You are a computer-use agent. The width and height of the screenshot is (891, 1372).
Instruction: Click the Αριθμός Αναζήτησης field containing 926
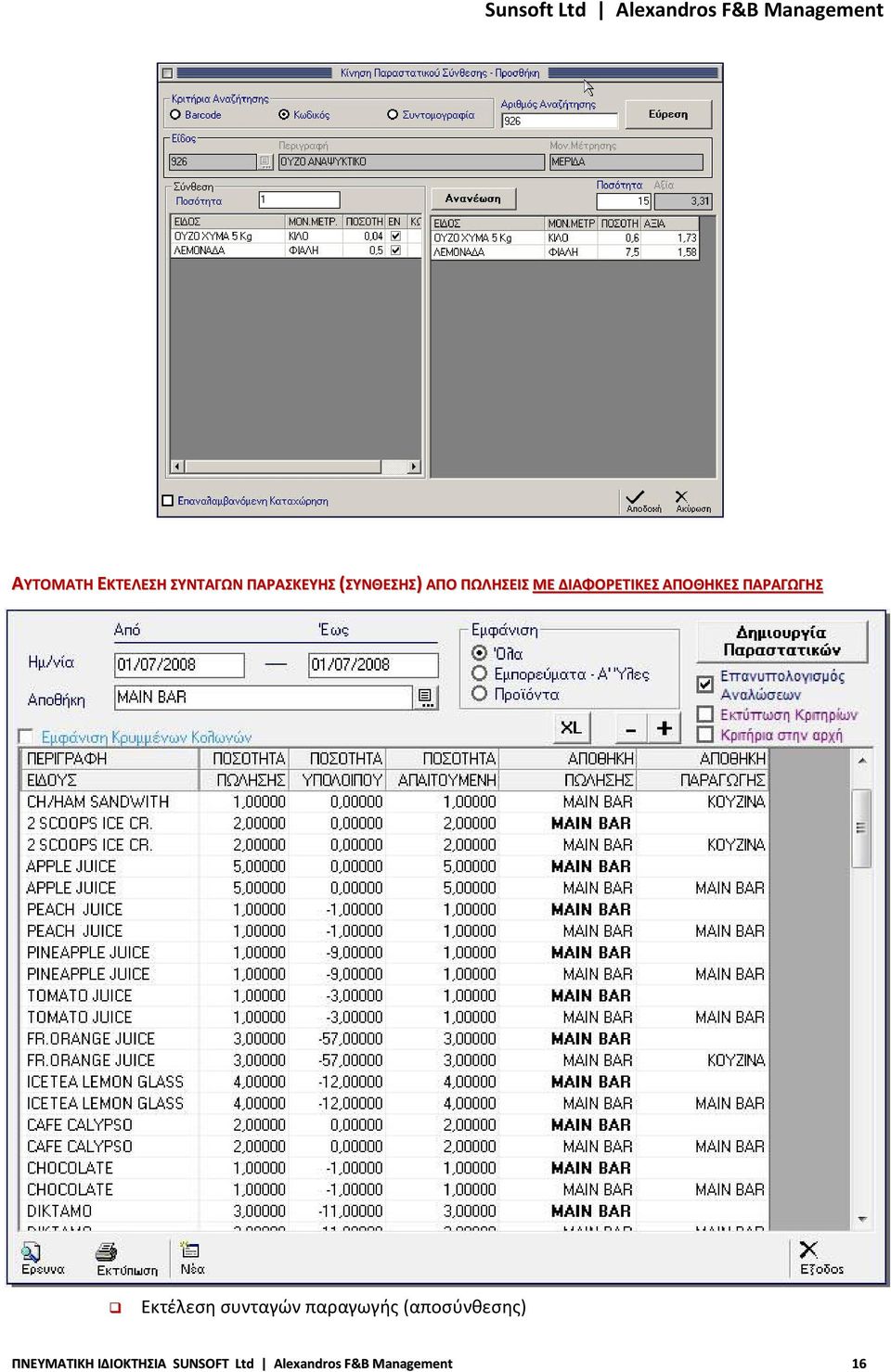click(560, 121)
